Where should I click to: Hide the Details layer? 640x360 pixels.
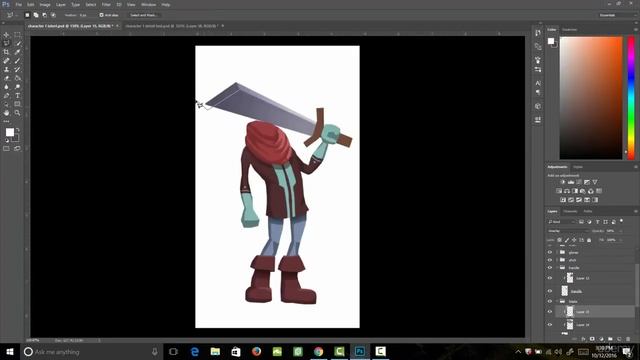(x=550, y=291)
